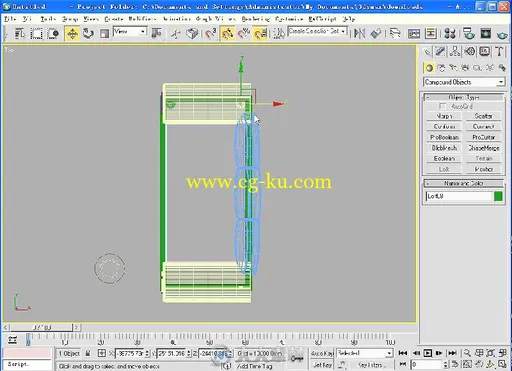Open the Mirror tool in main toolbar
The width and height of the screenshot is (512, 371).
click(x=360, y=33)
